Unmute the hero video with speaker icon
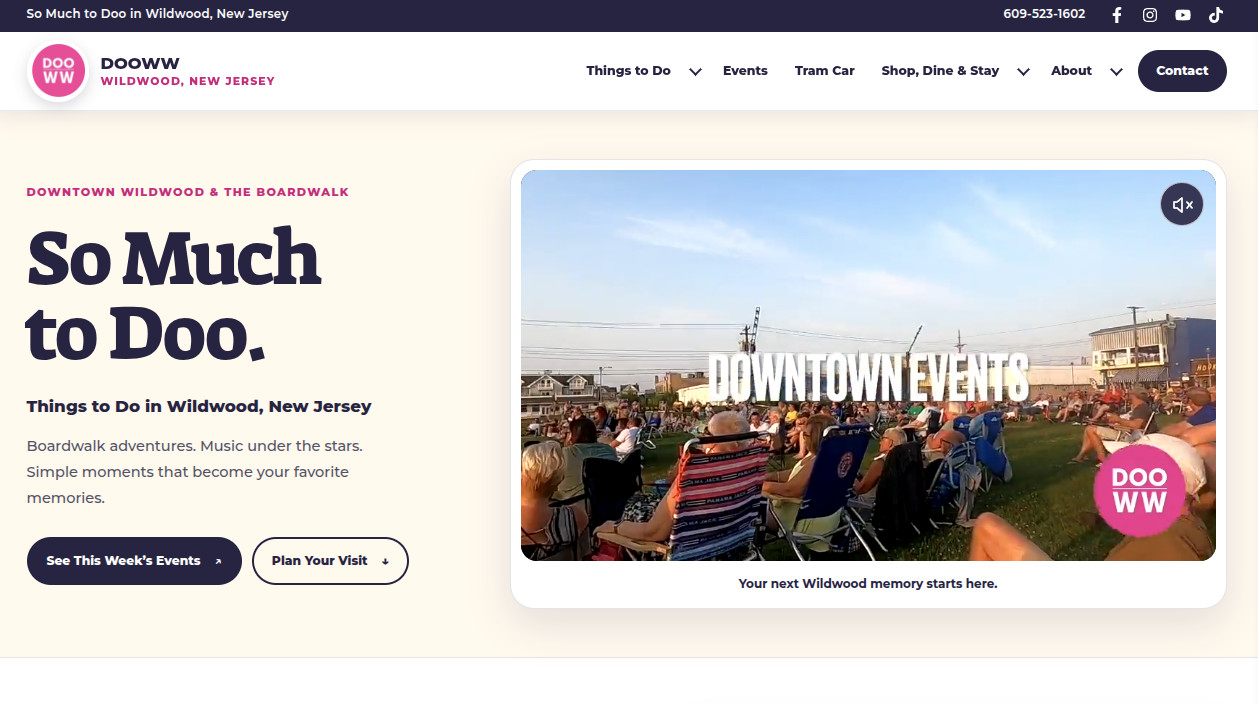 point(1182,204)
